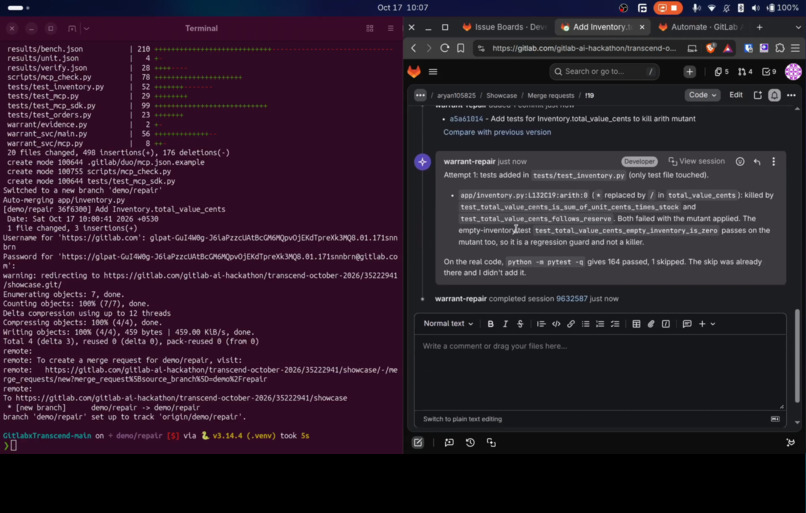Add emoji reaction to warrant-repair comment
The image size is (806, 513).
point(740,161)
